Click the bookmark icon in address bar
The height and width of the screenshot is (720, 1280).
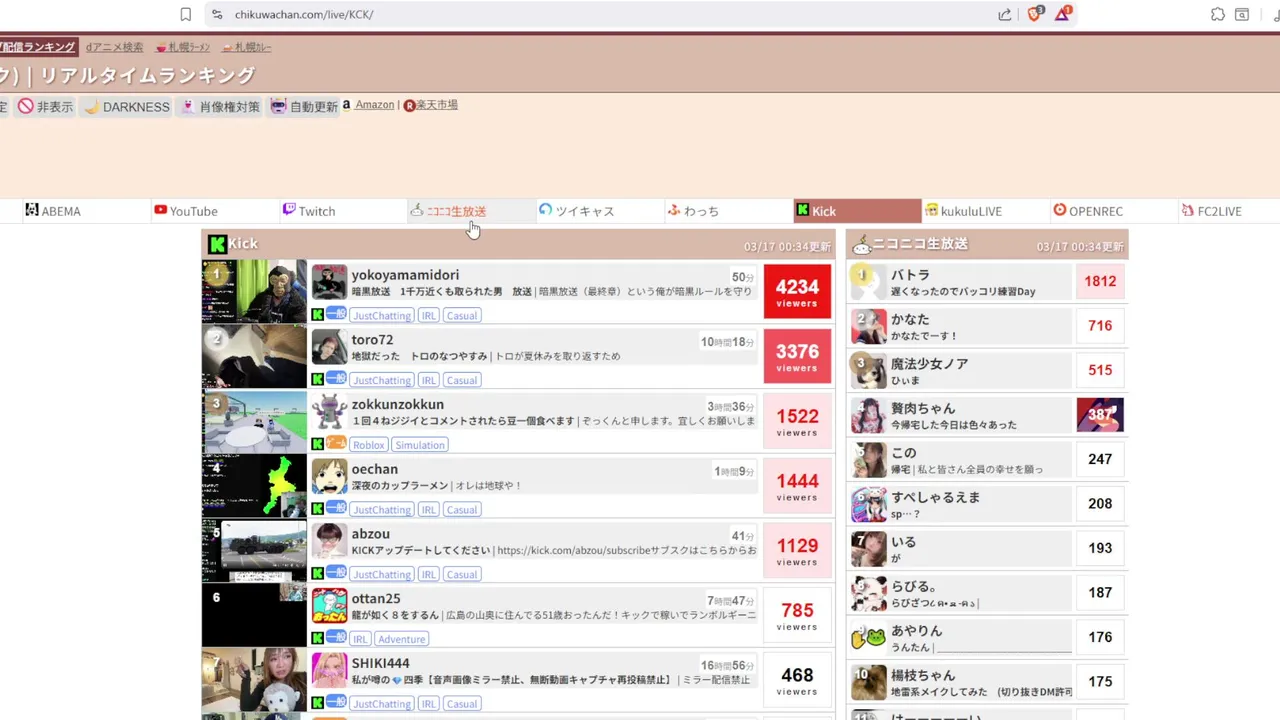[x=186, y=14]
